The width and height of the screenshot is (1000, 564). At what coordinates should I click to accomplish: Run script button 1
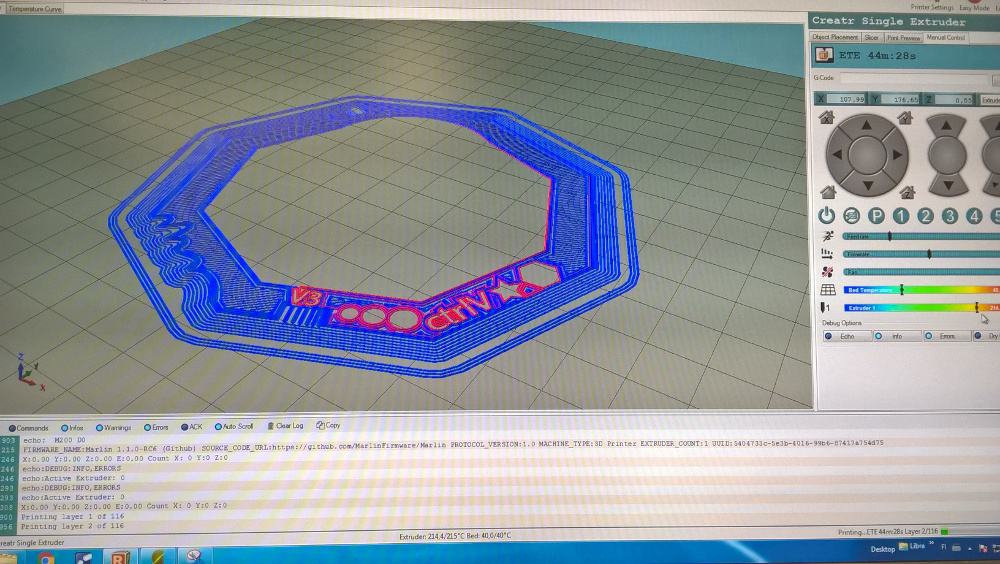tap(901, 216)
